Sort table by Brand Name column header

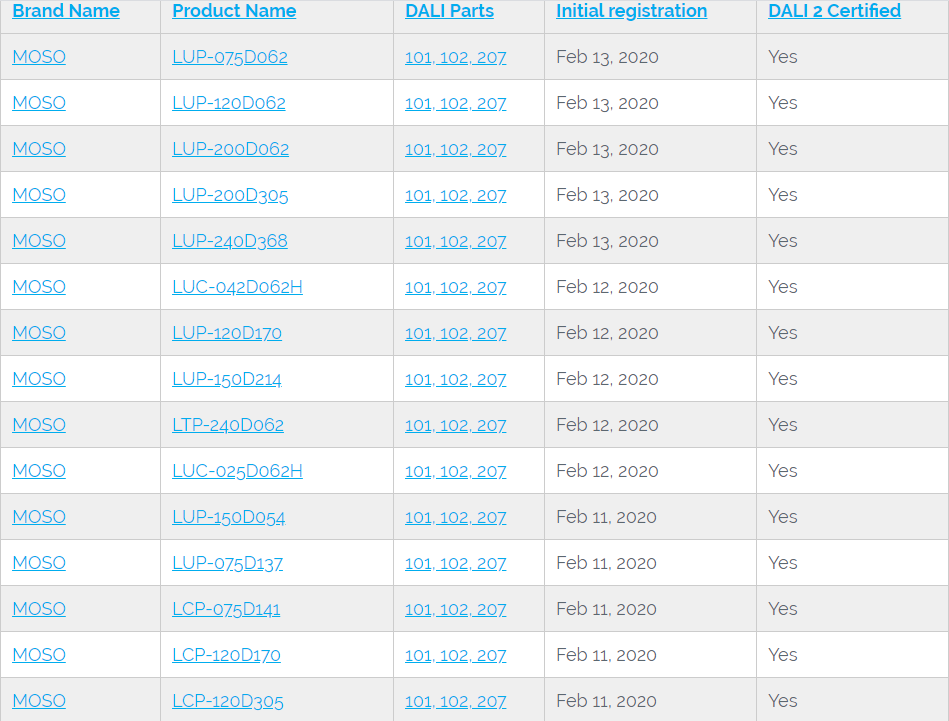(66, 11)
